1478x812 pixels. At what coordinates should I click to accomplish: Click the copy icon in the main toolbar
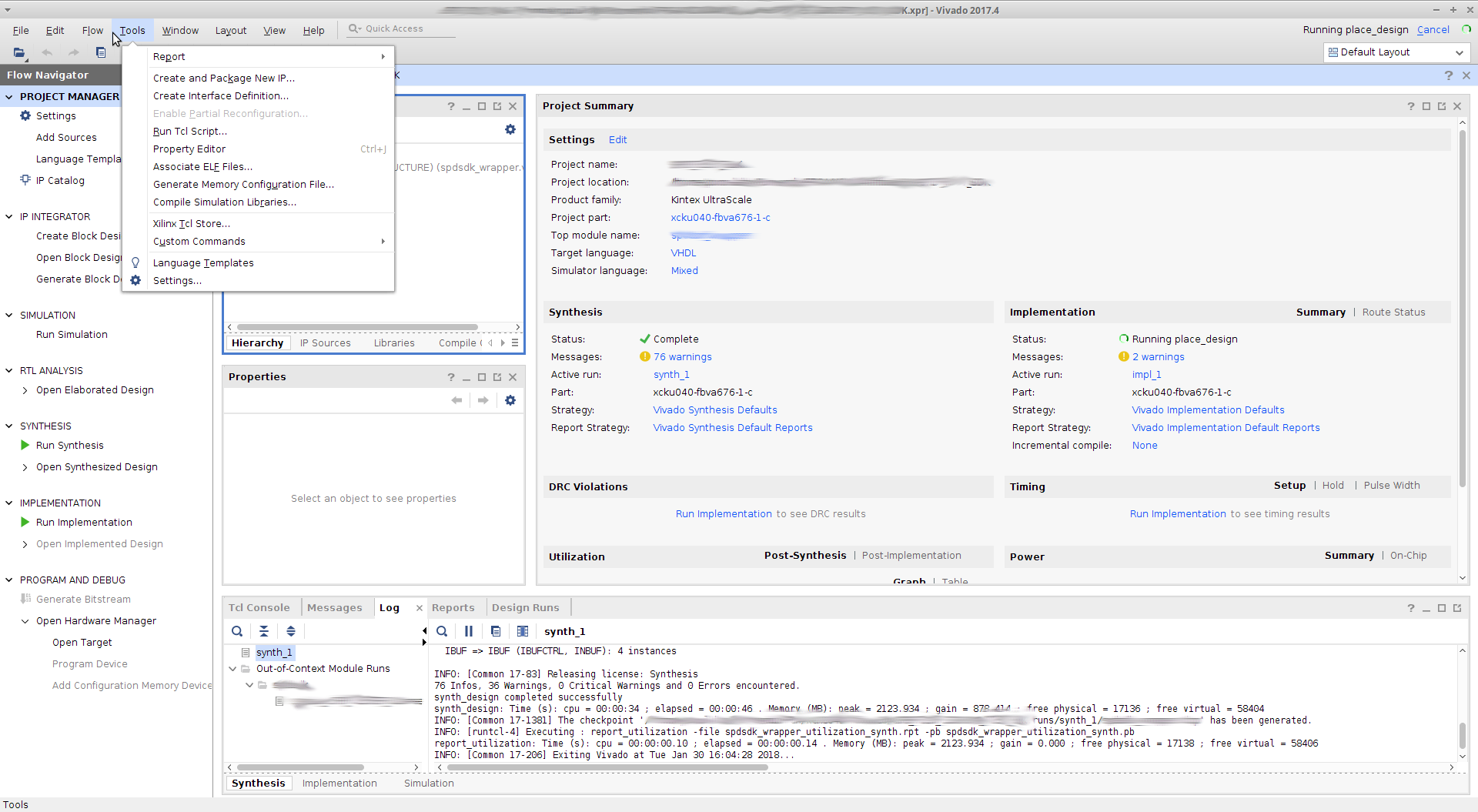pyautogui.click(x=101, y=52)
